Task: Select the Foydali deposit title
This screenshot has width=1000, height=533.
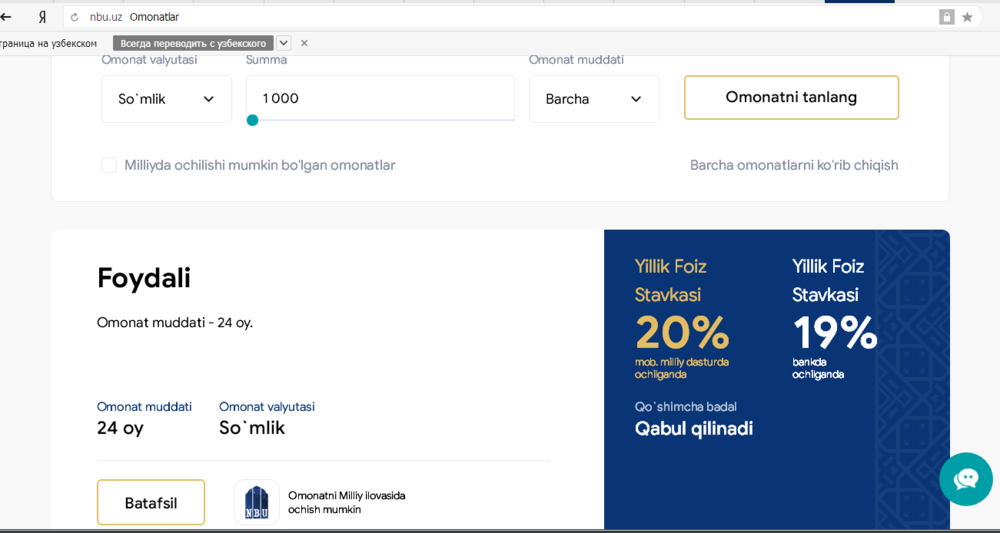Action: pos(144,278)
